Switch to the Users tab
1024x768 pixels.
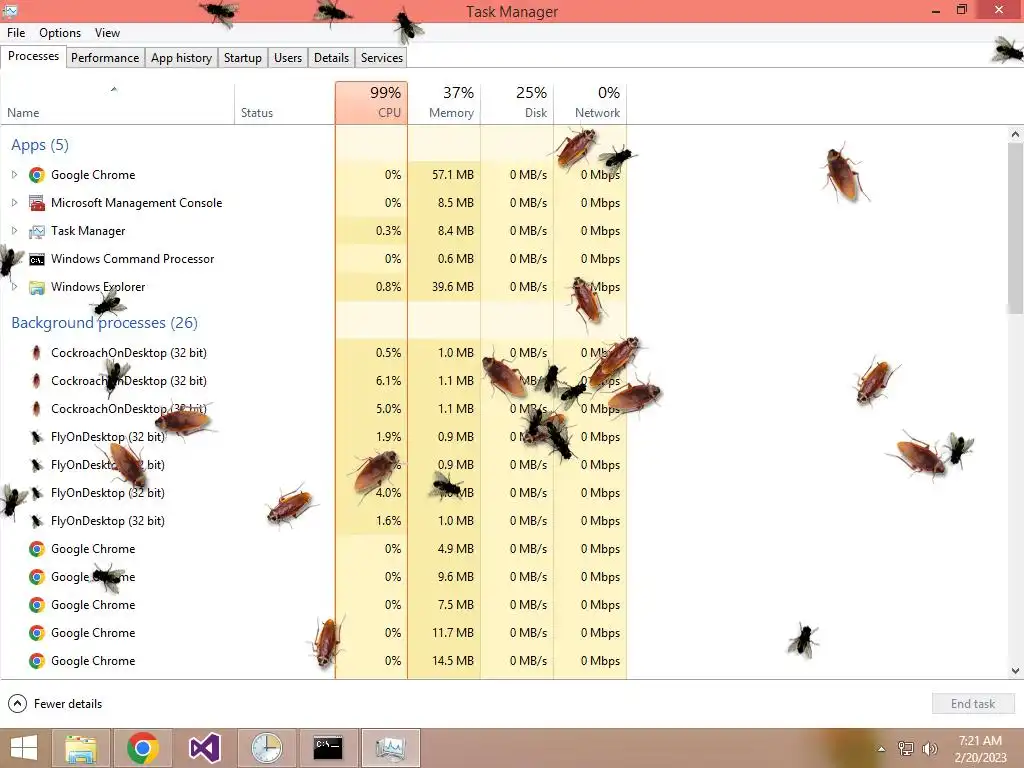288,57
